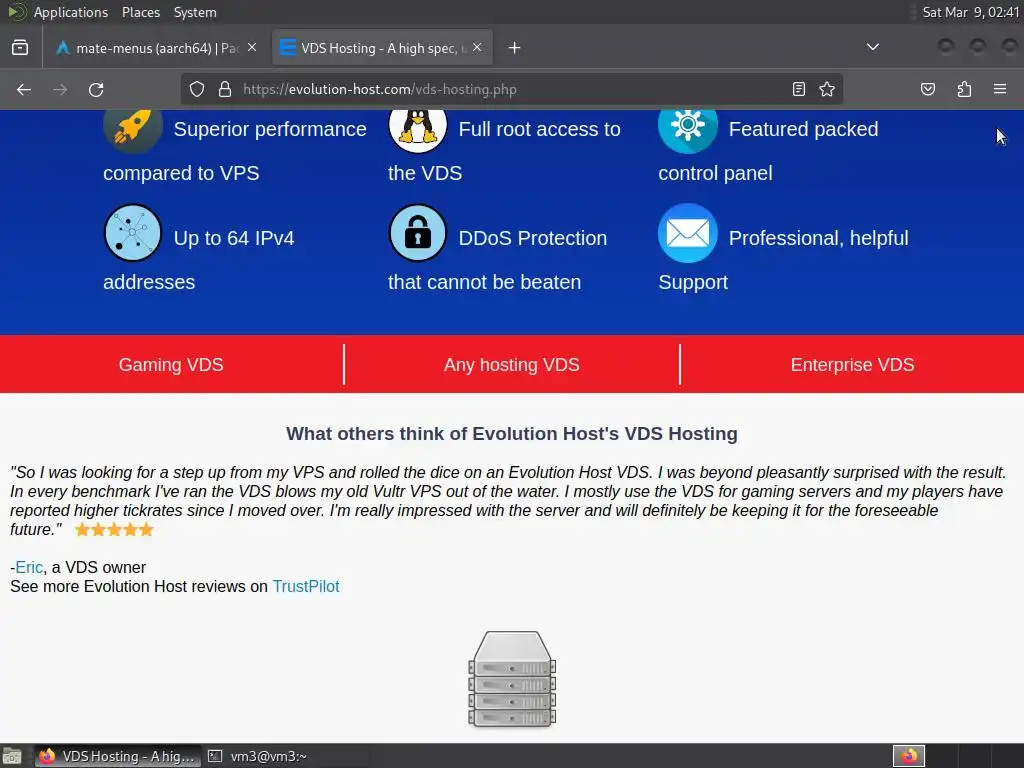Click the clock showing Sat Mar 9
Screen dimensions: 1024x768
pyautogui.click(x=970, y=12)
